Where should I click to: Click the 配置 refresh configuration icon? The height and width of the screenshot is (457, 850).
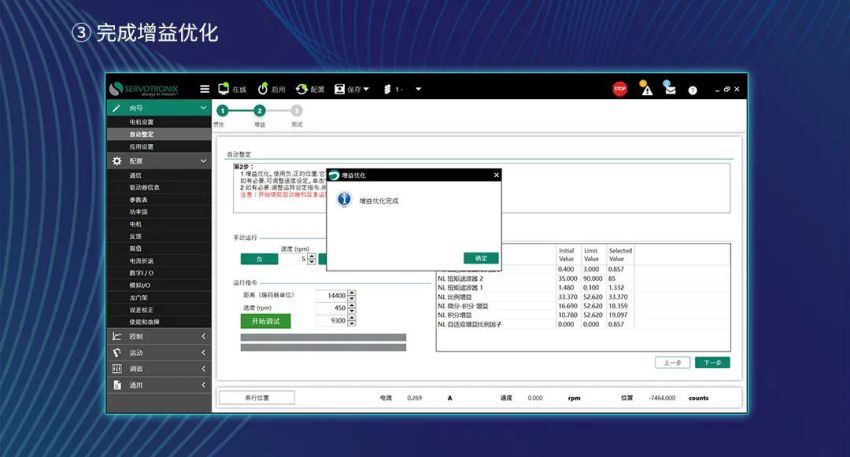[310, 89]
